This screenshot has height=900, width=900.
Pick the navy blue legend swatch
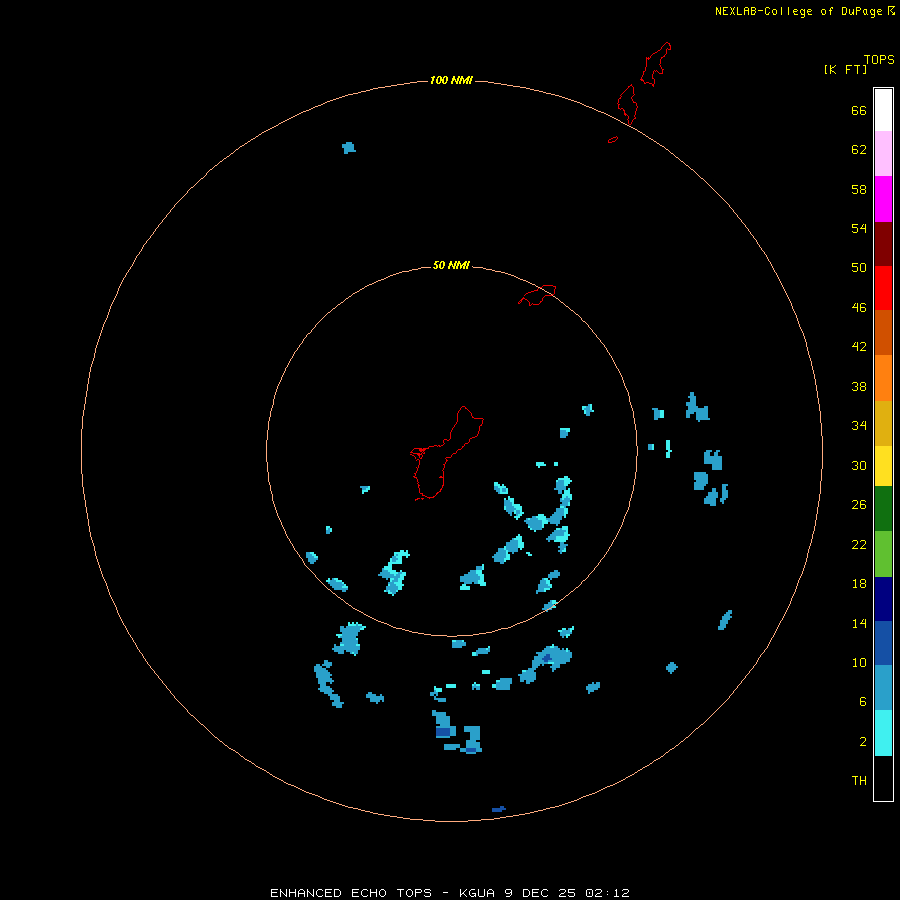tap(883, 599)
